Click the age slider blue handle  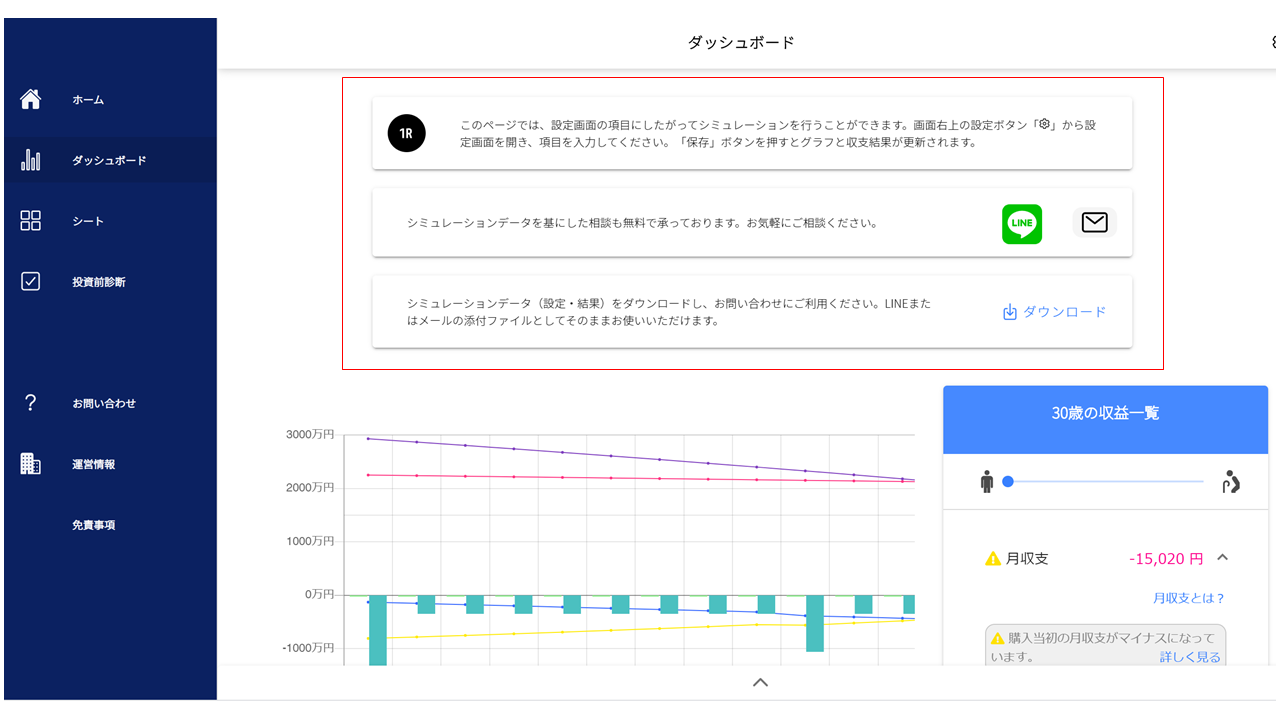1008,482
